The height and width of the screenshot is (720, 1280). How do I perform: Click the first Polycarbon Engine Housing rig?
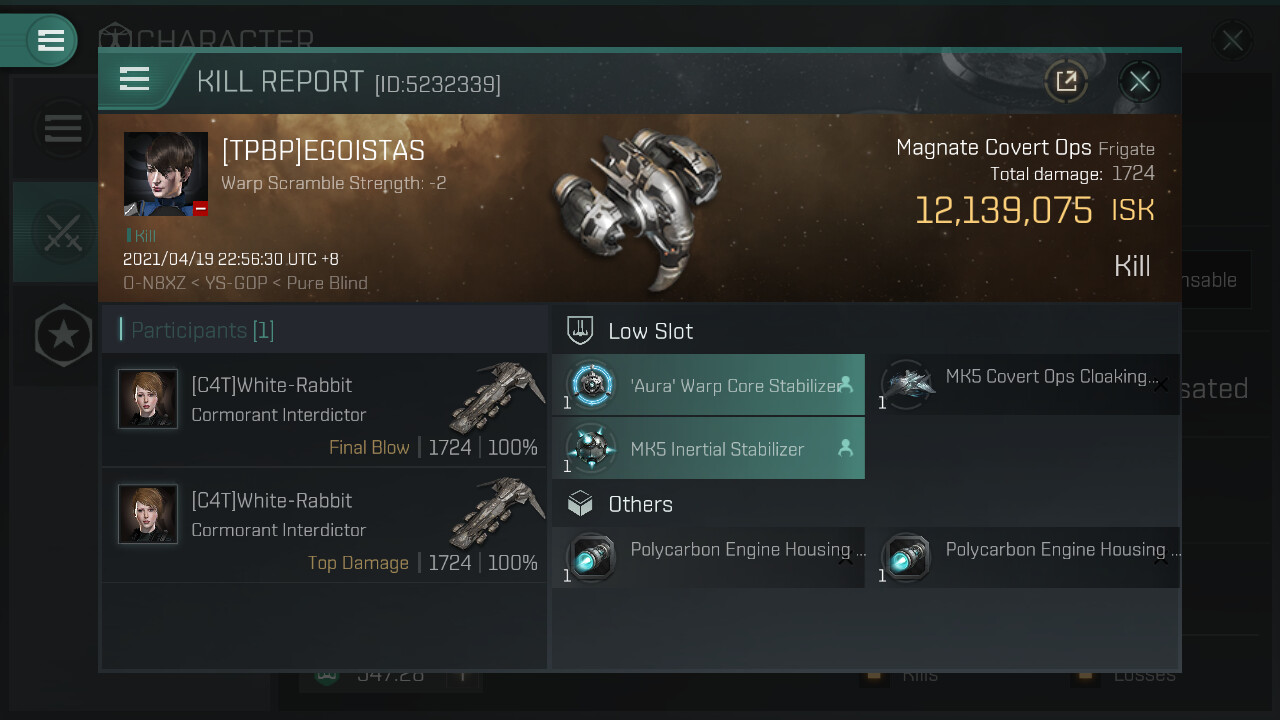click(708, 557)
